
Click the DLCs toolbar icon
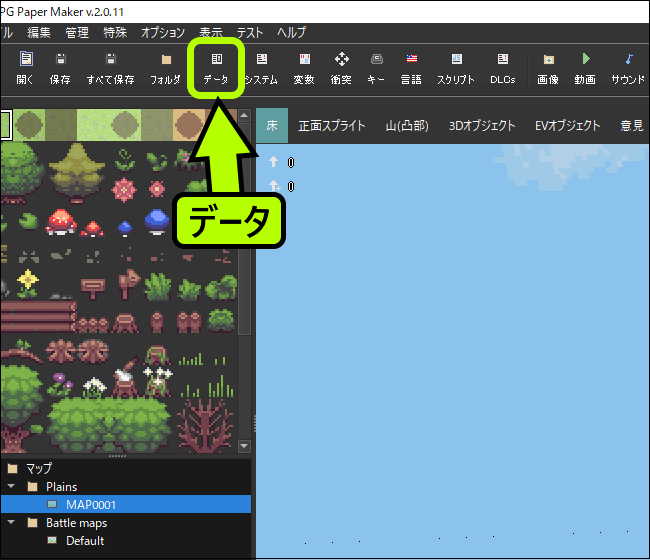click(x=503, y=68)
